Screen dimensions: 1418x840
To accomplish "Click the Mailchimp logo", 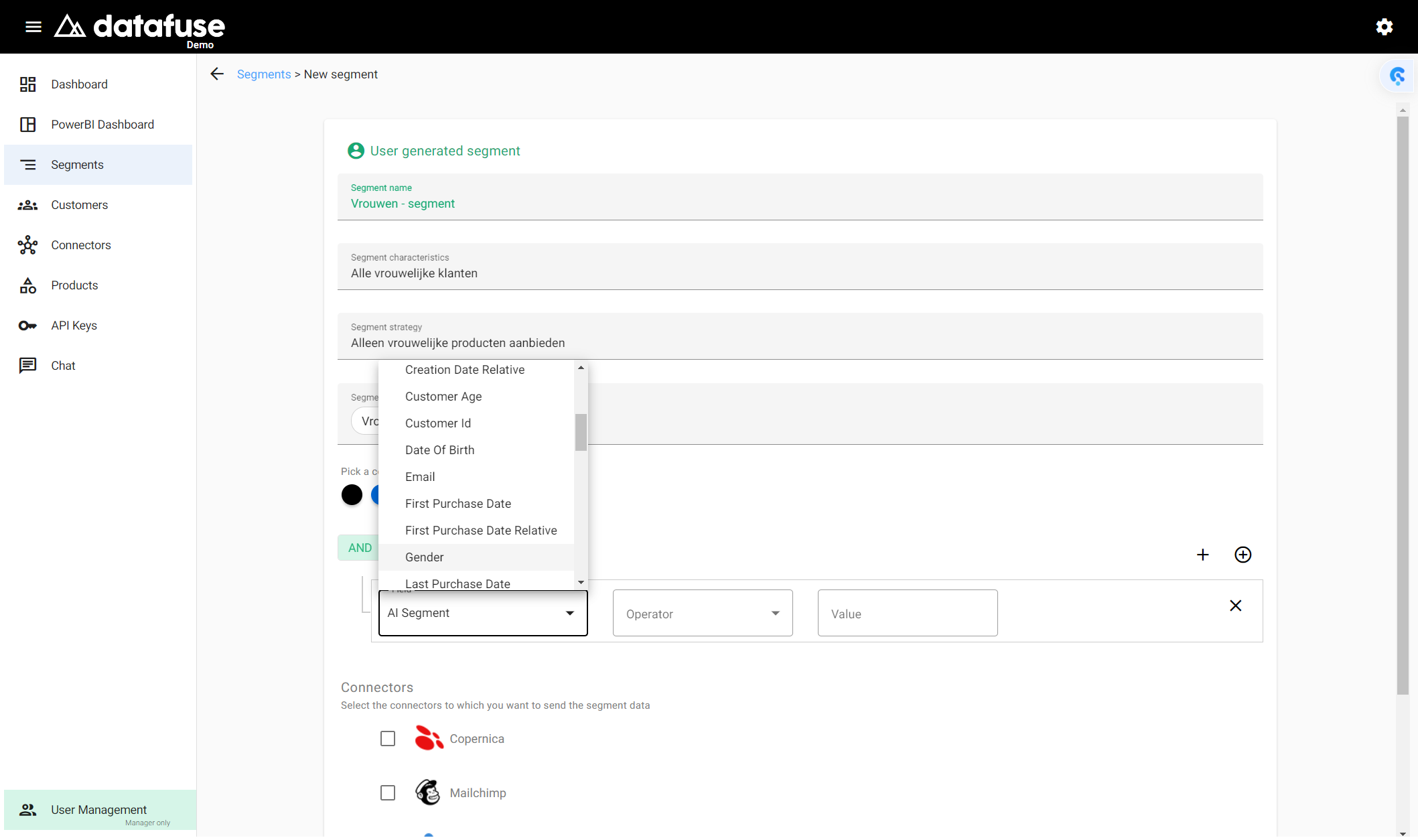I will point(427,792).
